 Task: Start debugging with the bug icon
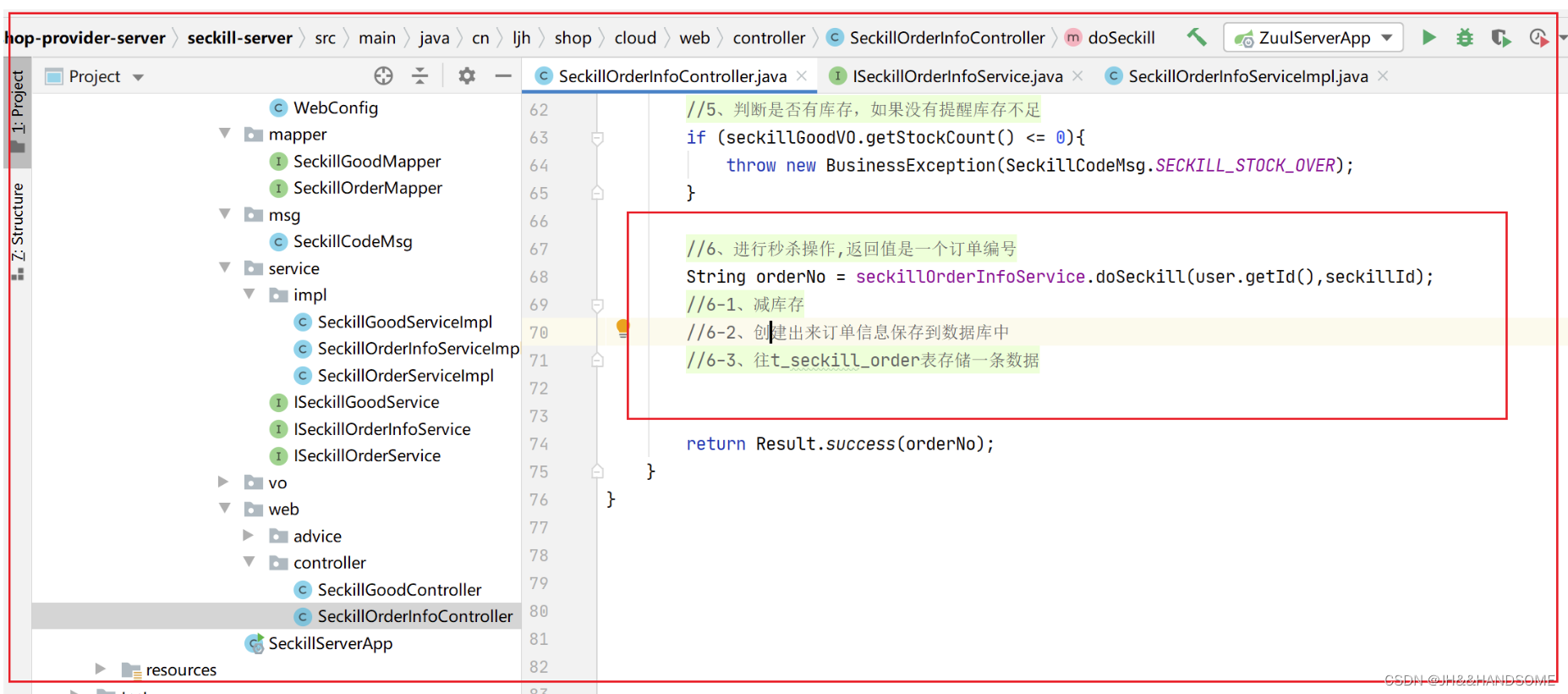point(1465,37)
